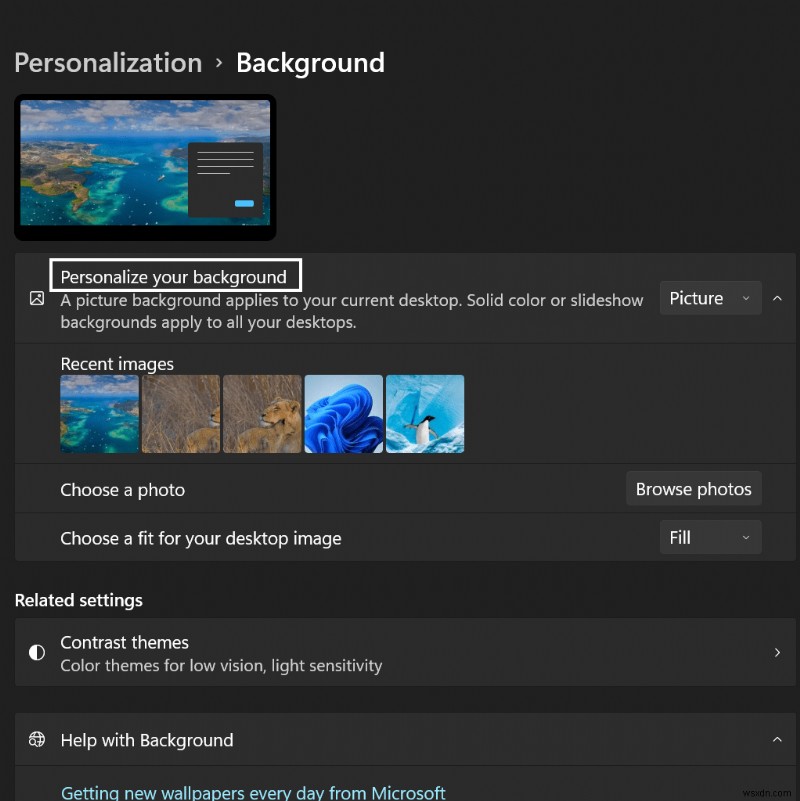The image size is (800, 801).
Task: Click the Browse photos button
Action: click(693, 489)
